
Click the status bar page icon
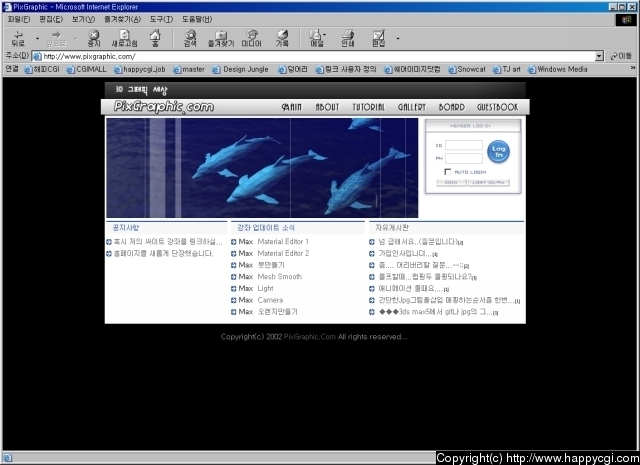click(7, 458)
